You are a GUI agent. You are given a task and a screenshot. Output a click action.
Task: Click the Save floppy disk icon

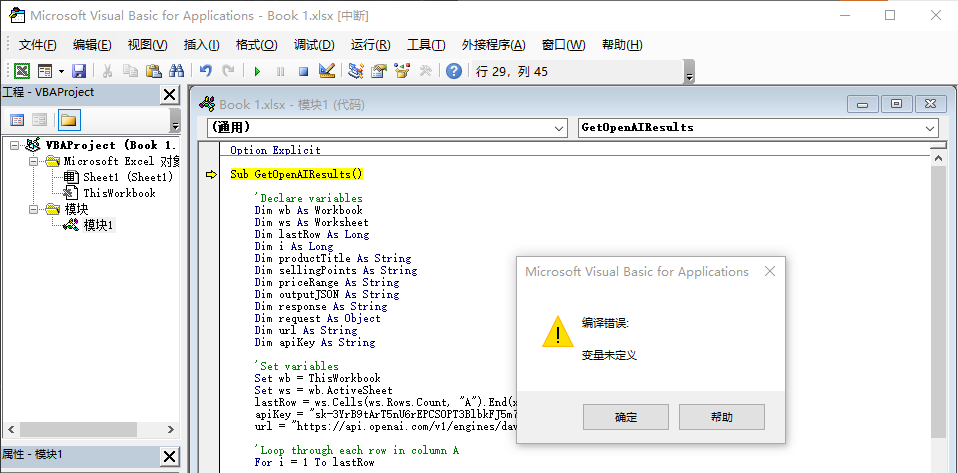[x=78, y=71]
